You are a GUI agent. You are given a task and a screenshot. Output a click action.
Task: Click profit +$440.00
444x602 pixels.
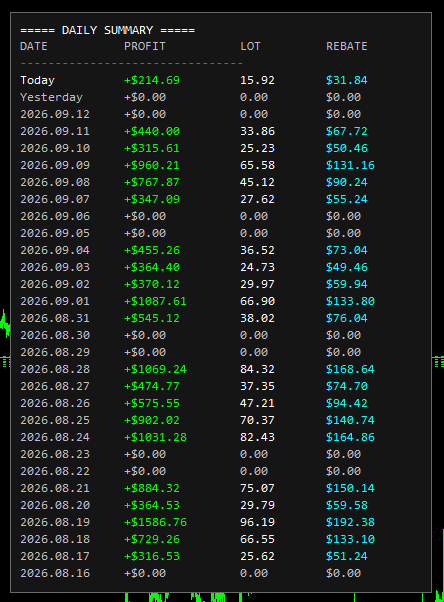tap(152, 131)
